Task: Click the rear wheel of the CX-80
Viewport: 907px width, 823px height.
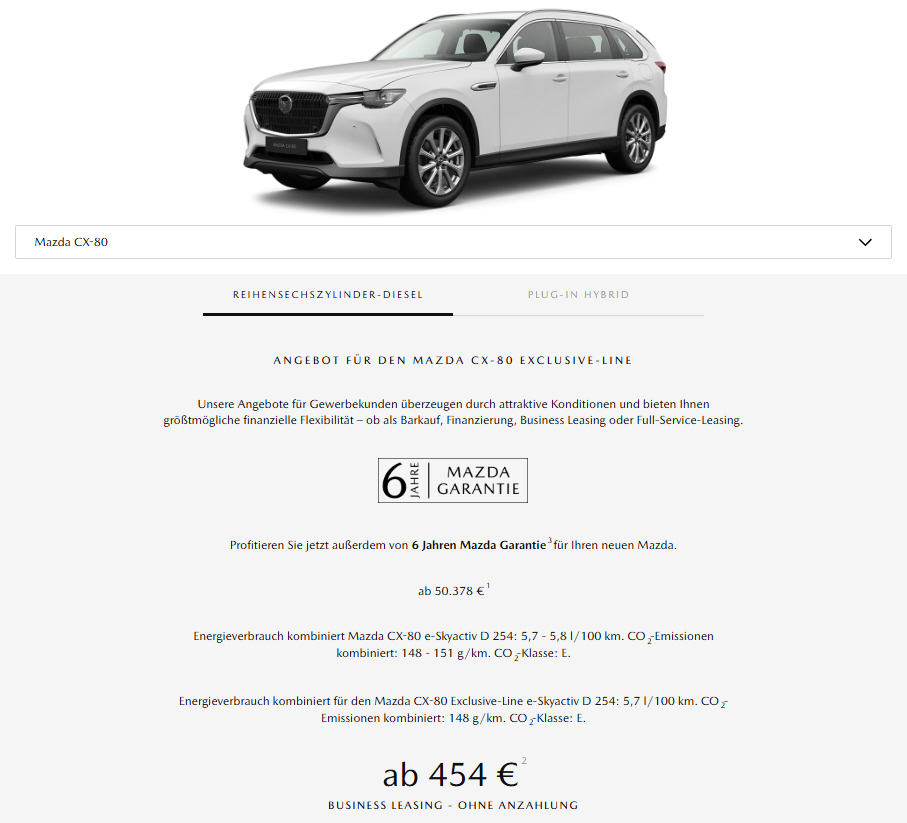Action: 637,138
